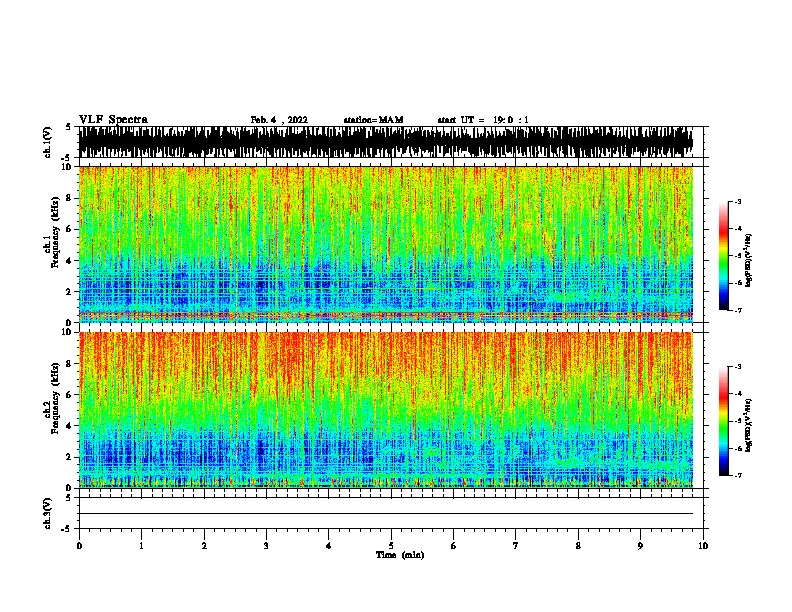This screenshot has width=792, height=612.
Task: Click the flat line in ch.3 panel
Action: 386,513
